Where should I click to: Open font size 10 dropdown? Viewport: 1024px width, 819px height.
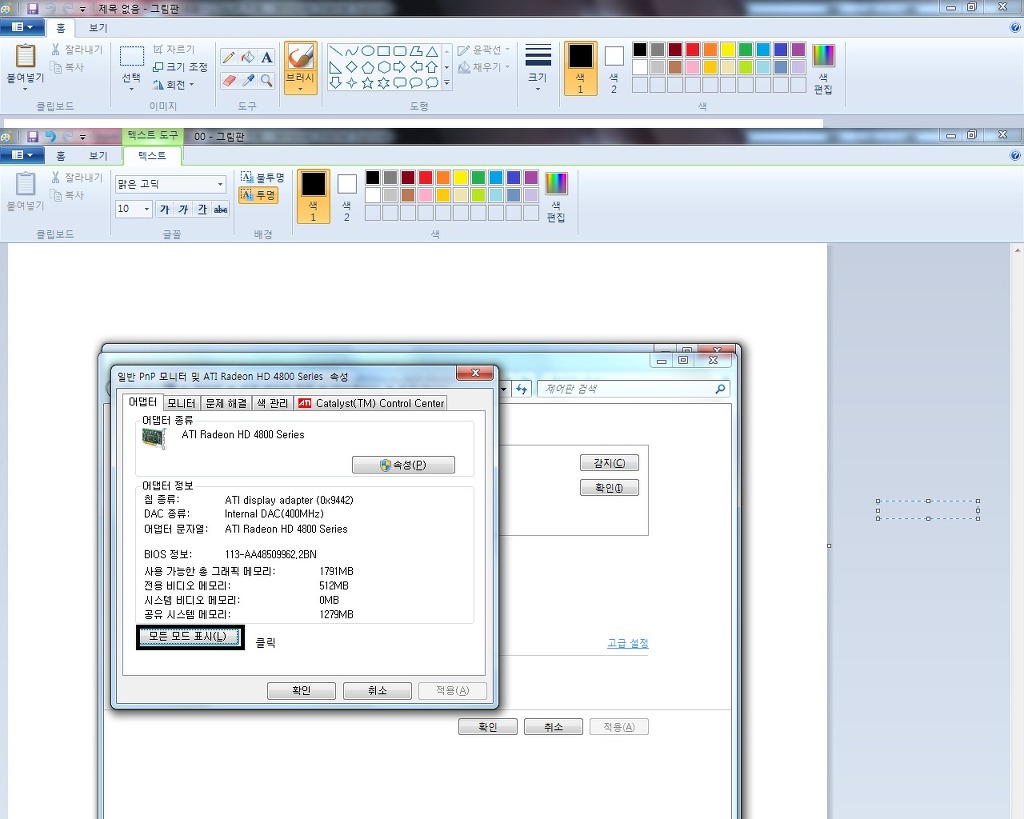pos(146,209)
